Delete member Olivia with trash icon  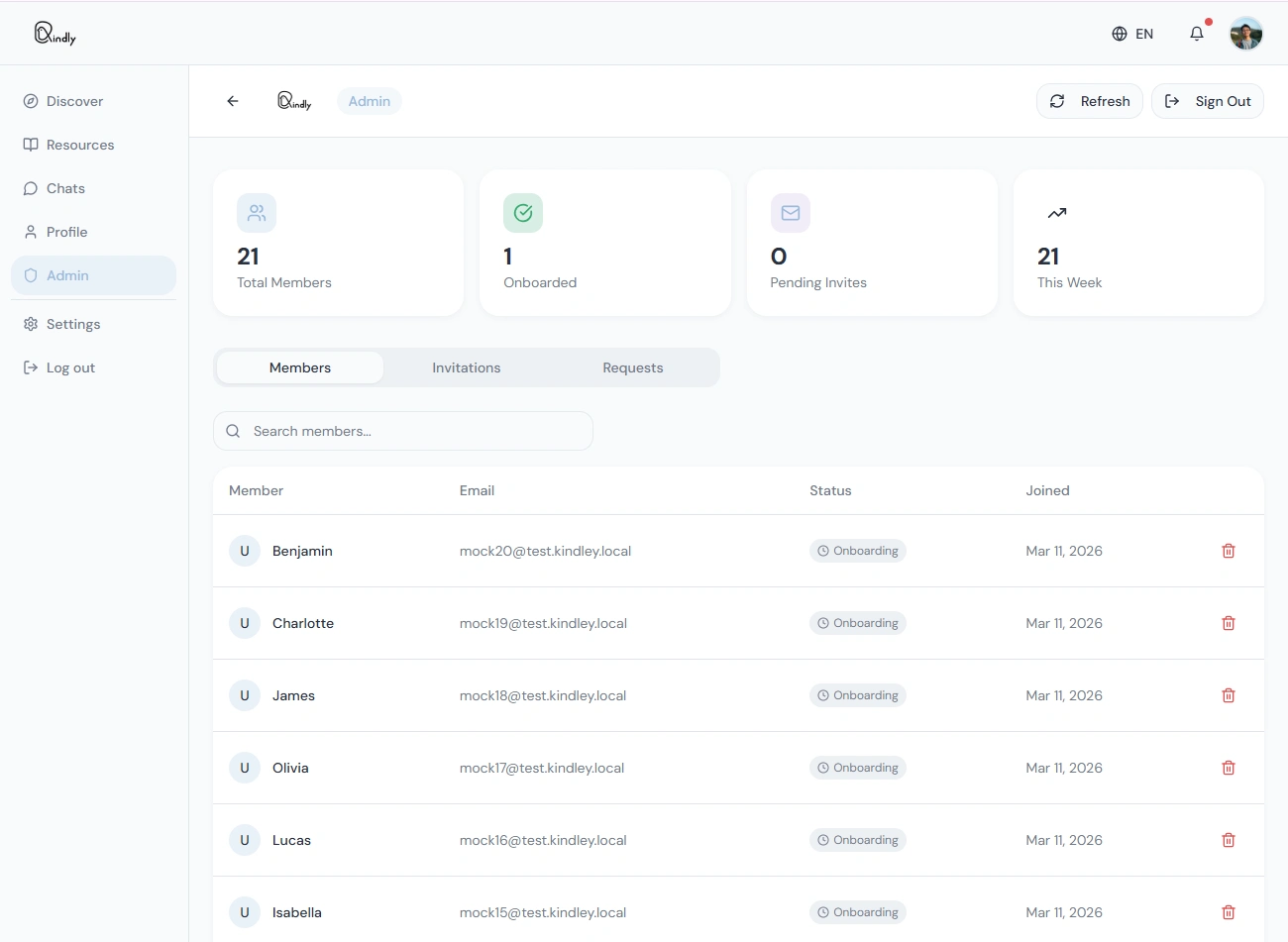pos(1229,768)
